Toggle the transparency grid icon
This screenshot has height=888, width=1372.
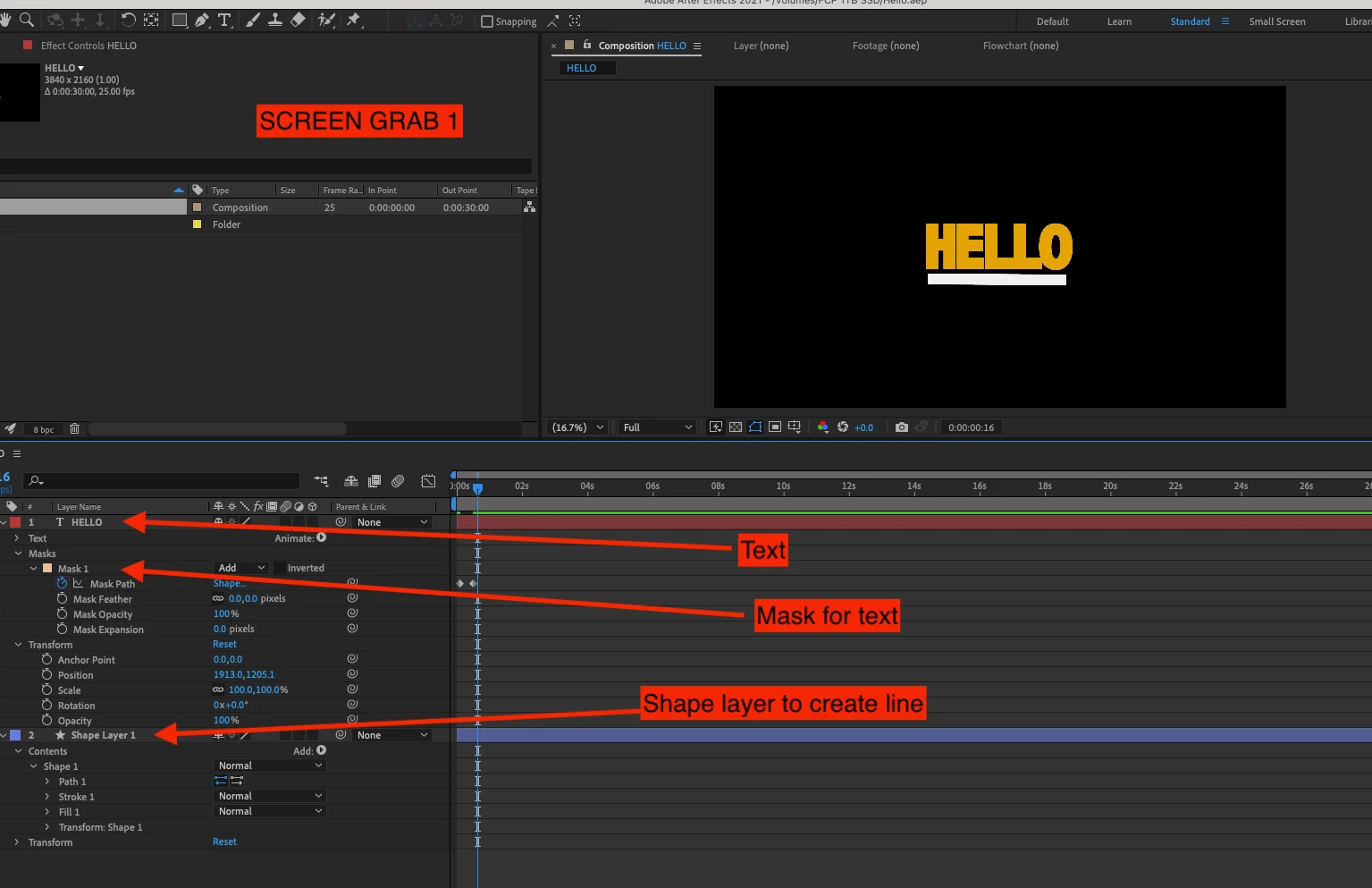coord(735,427)
